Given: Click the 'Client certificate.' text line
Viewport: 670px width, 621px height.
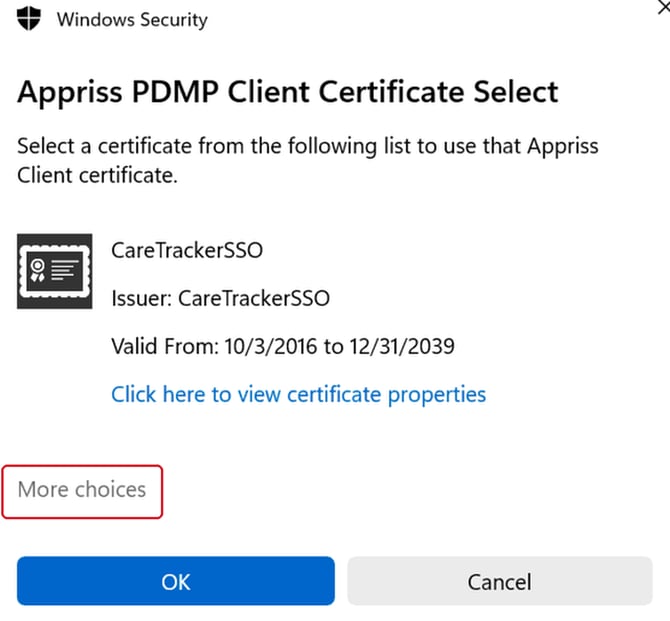Looking at the screenshot, I should [97, 175].
